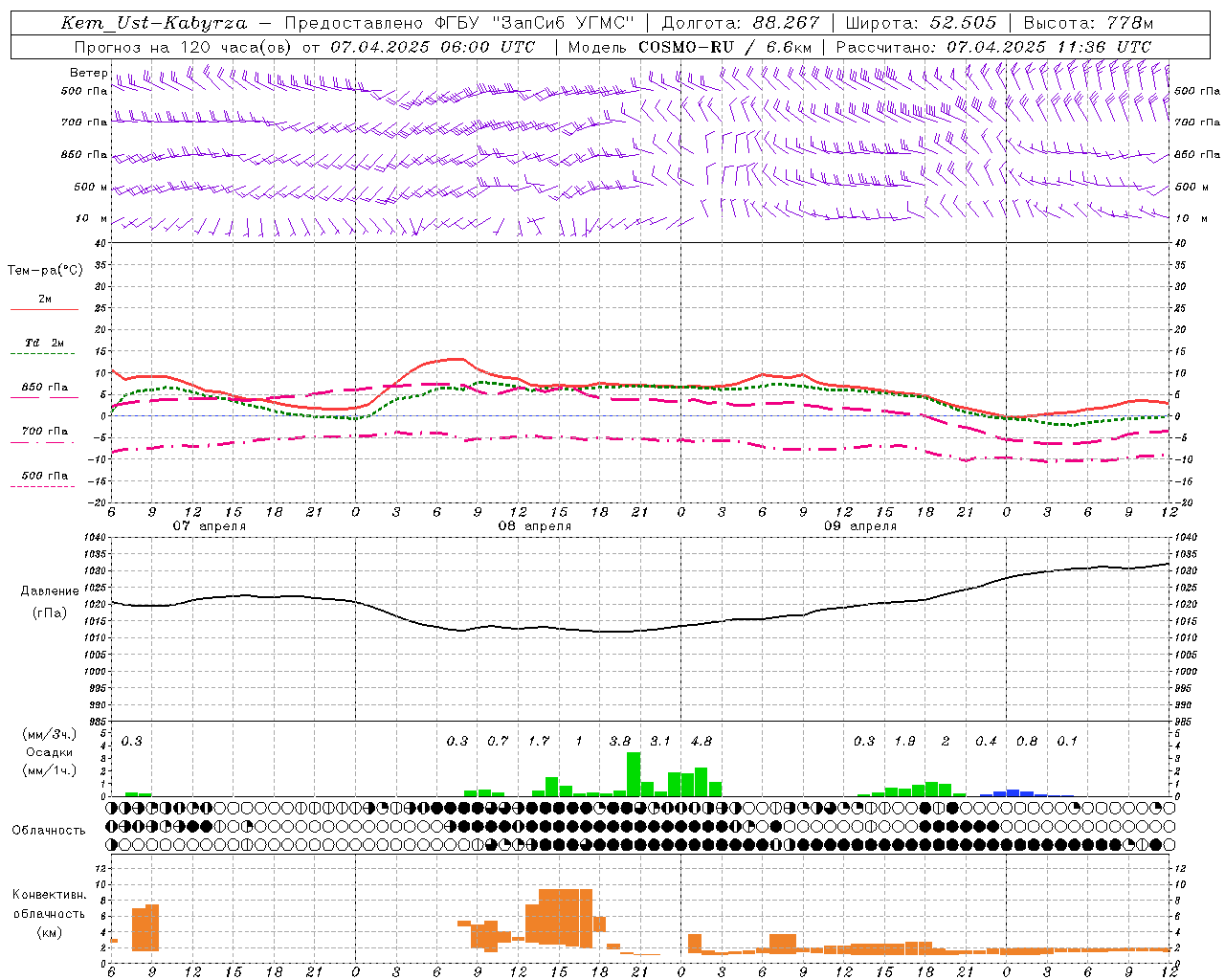This screenshot has height=980, width=1225.
Task: Click the Осадки precipitation label
Action: tap(50, 752)
